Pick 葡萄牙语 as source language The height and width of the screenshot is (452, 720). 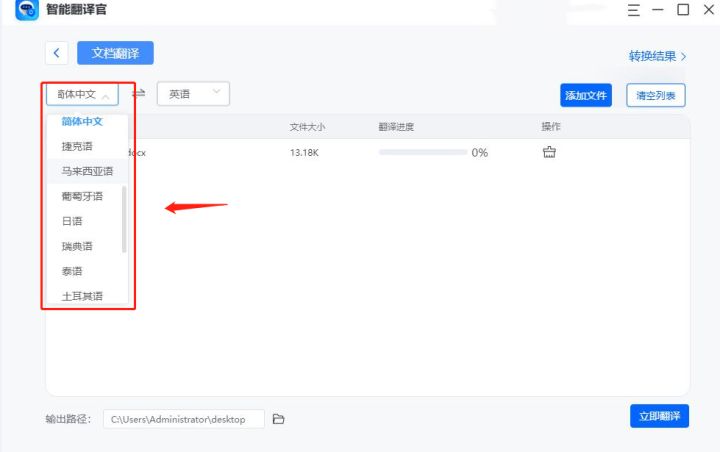pos(82,196)
